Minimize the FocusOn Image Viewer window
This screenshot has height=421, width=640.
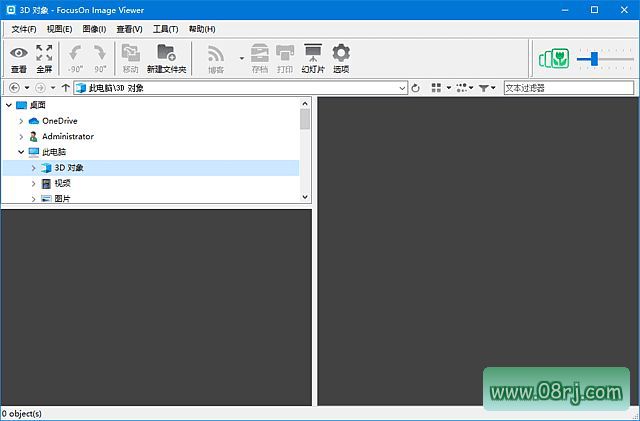(x=565, y=10)
